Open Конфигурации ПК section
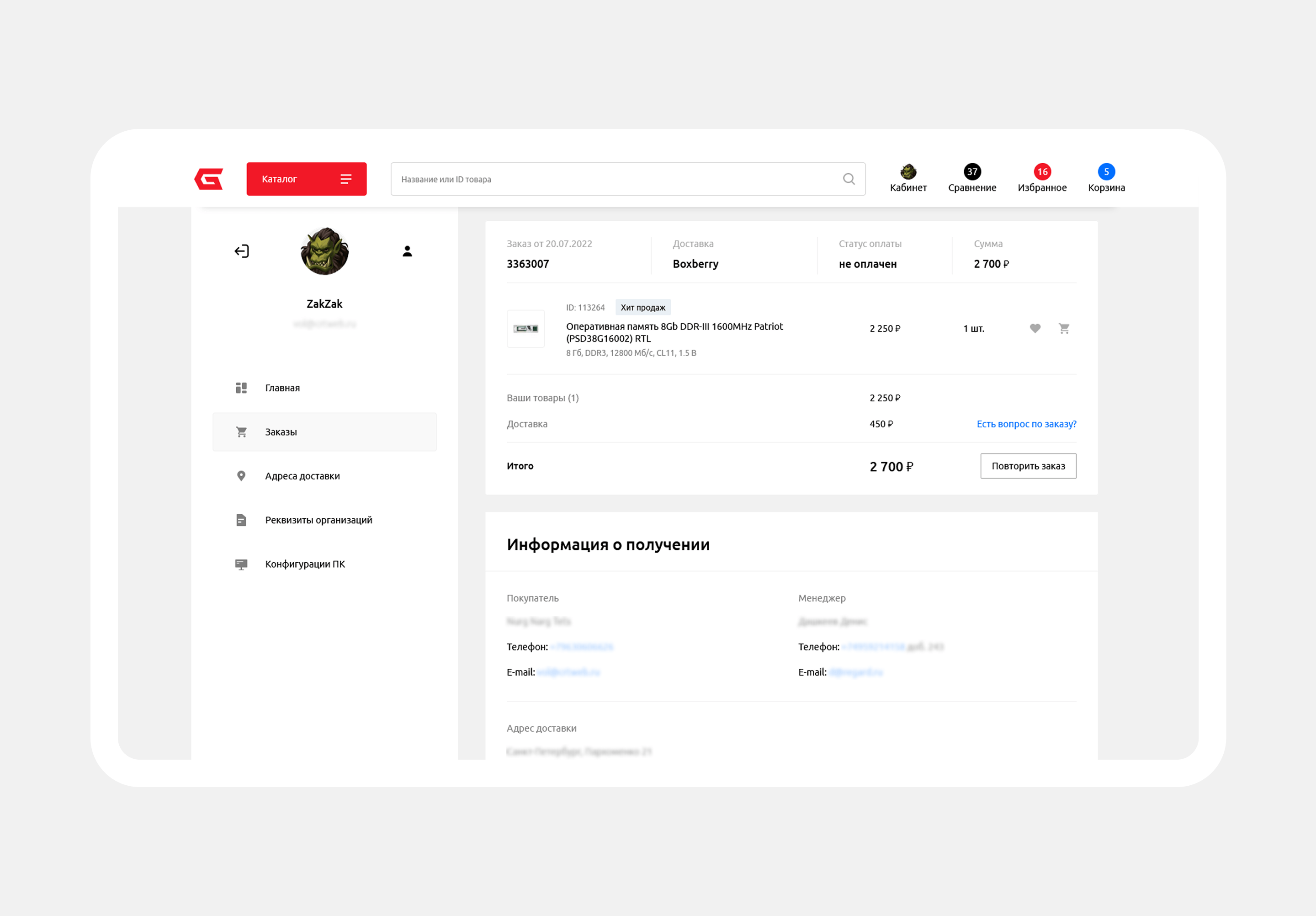Image resolution: width=1316 pixels, height=916 pixels. coord(304,564)
